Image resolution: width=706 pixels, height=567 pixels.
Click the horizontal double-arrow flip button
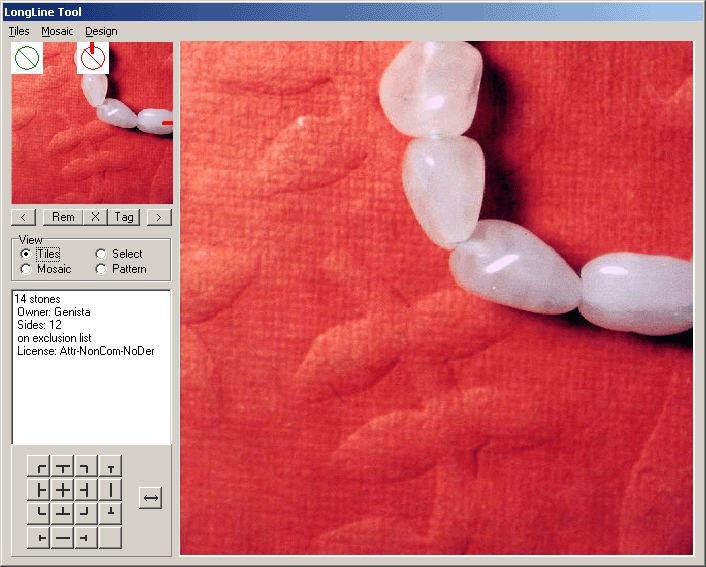click(150, 498)
